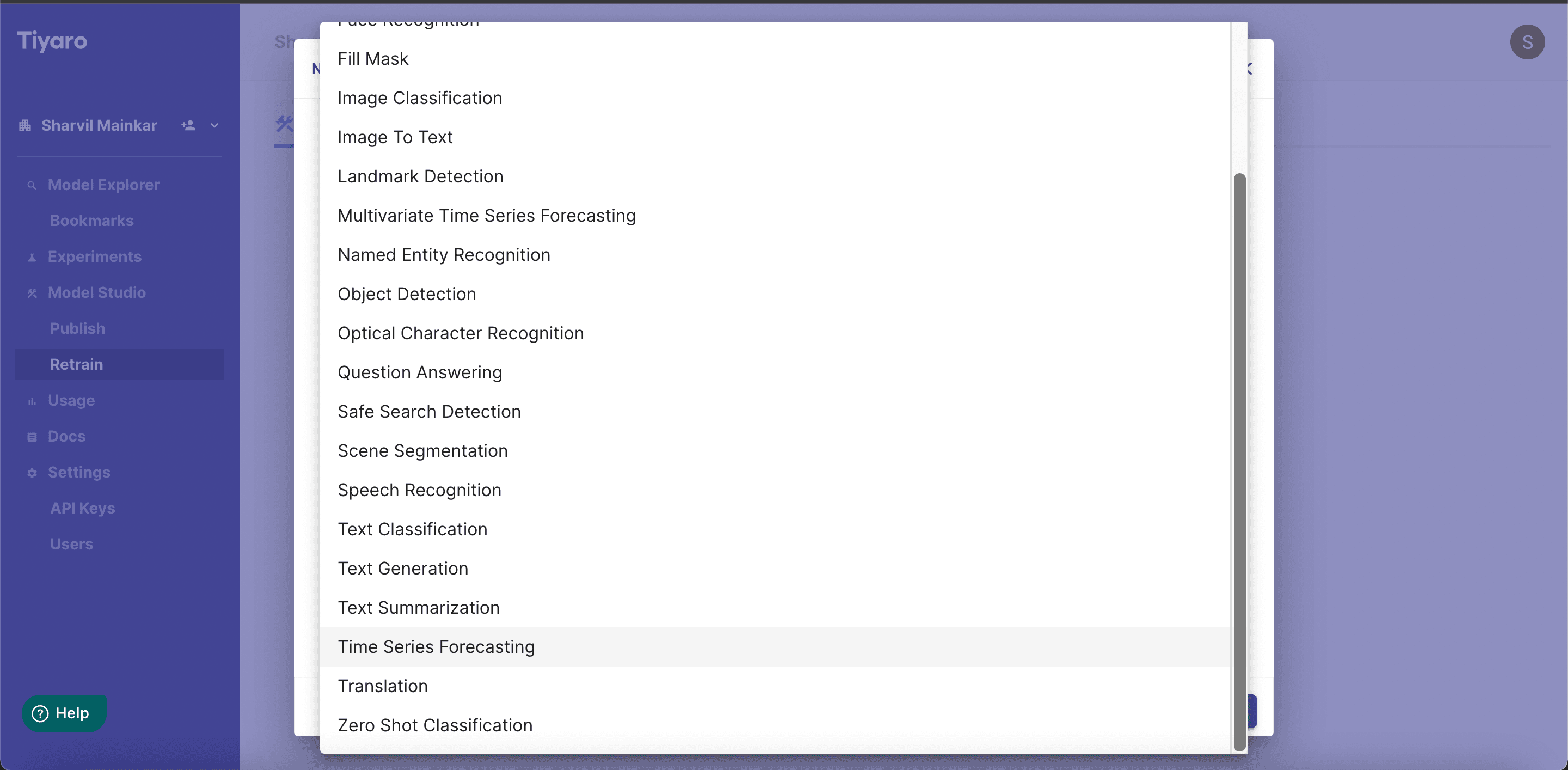Choose Speech Recognition option
Screen dimensions: 1568x770
pos(775,490)
